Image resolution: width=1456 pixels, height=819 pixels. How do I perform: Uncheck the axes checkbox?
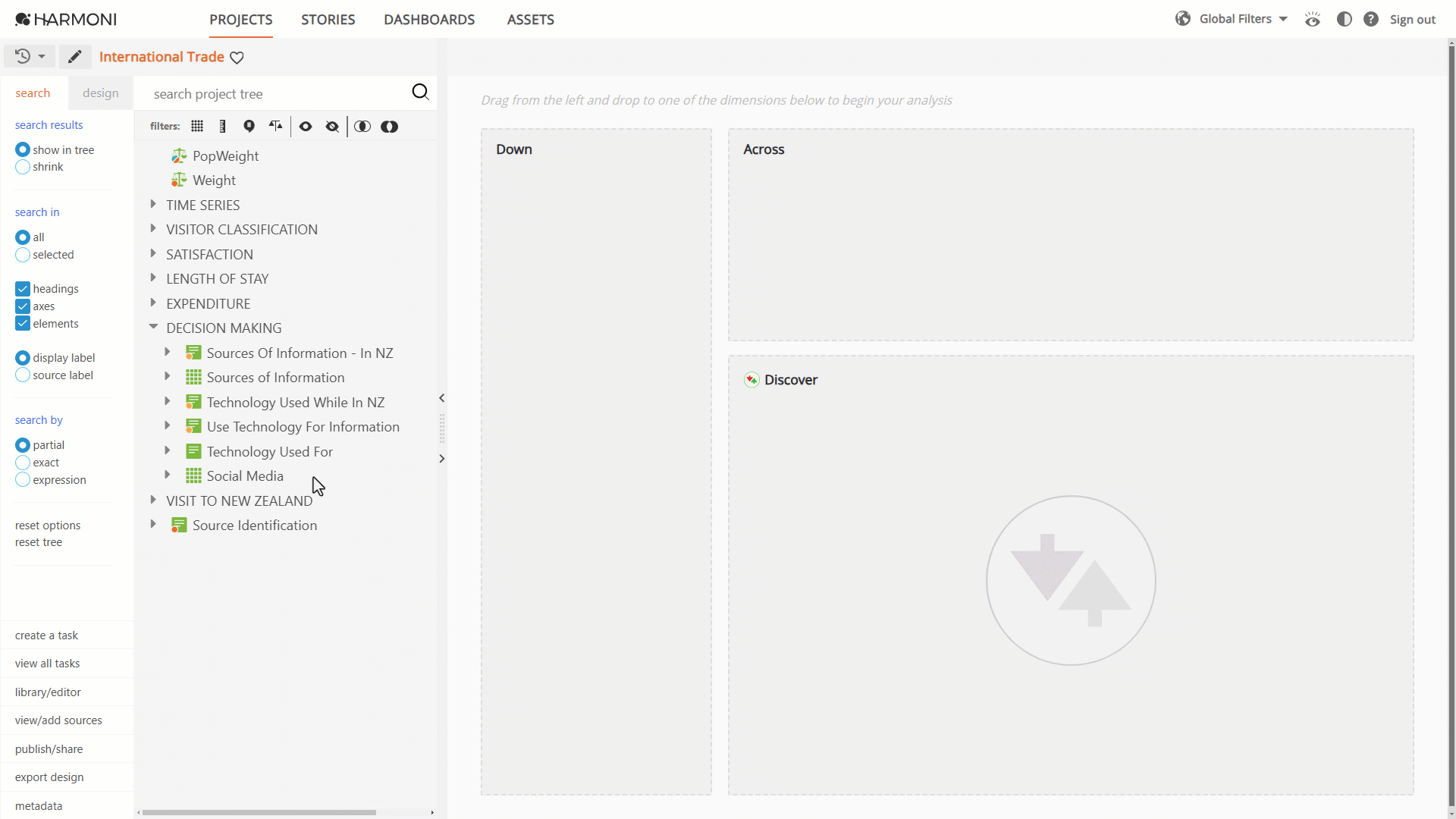click(23, 306)
